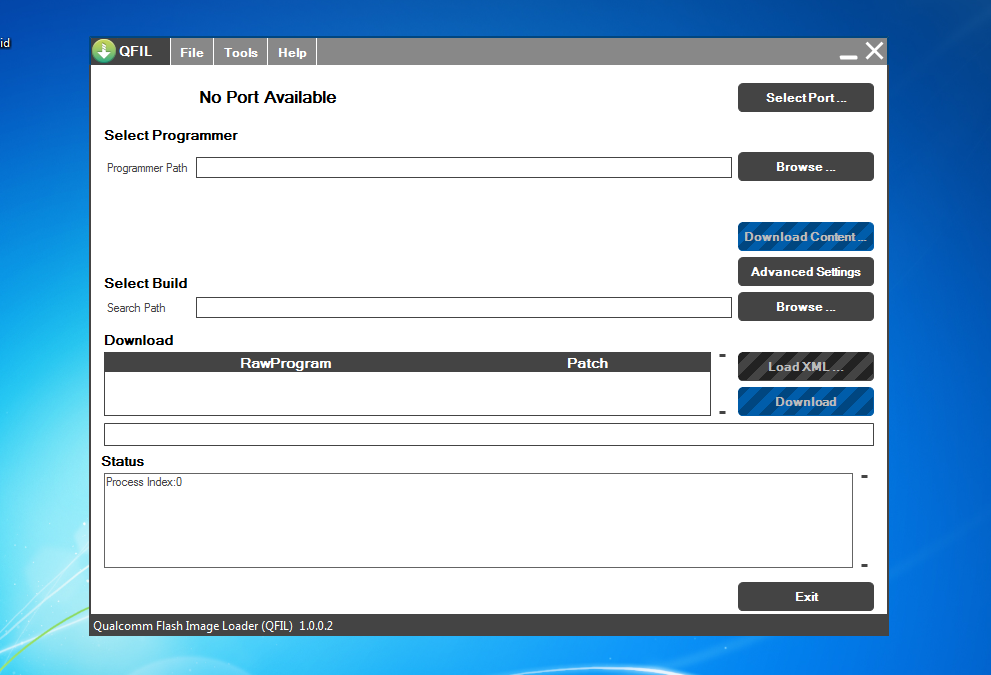Browse for the programmer file
The height and width of the screenshot is (675, 991).
pyautogui.click(x=806, y=167)
